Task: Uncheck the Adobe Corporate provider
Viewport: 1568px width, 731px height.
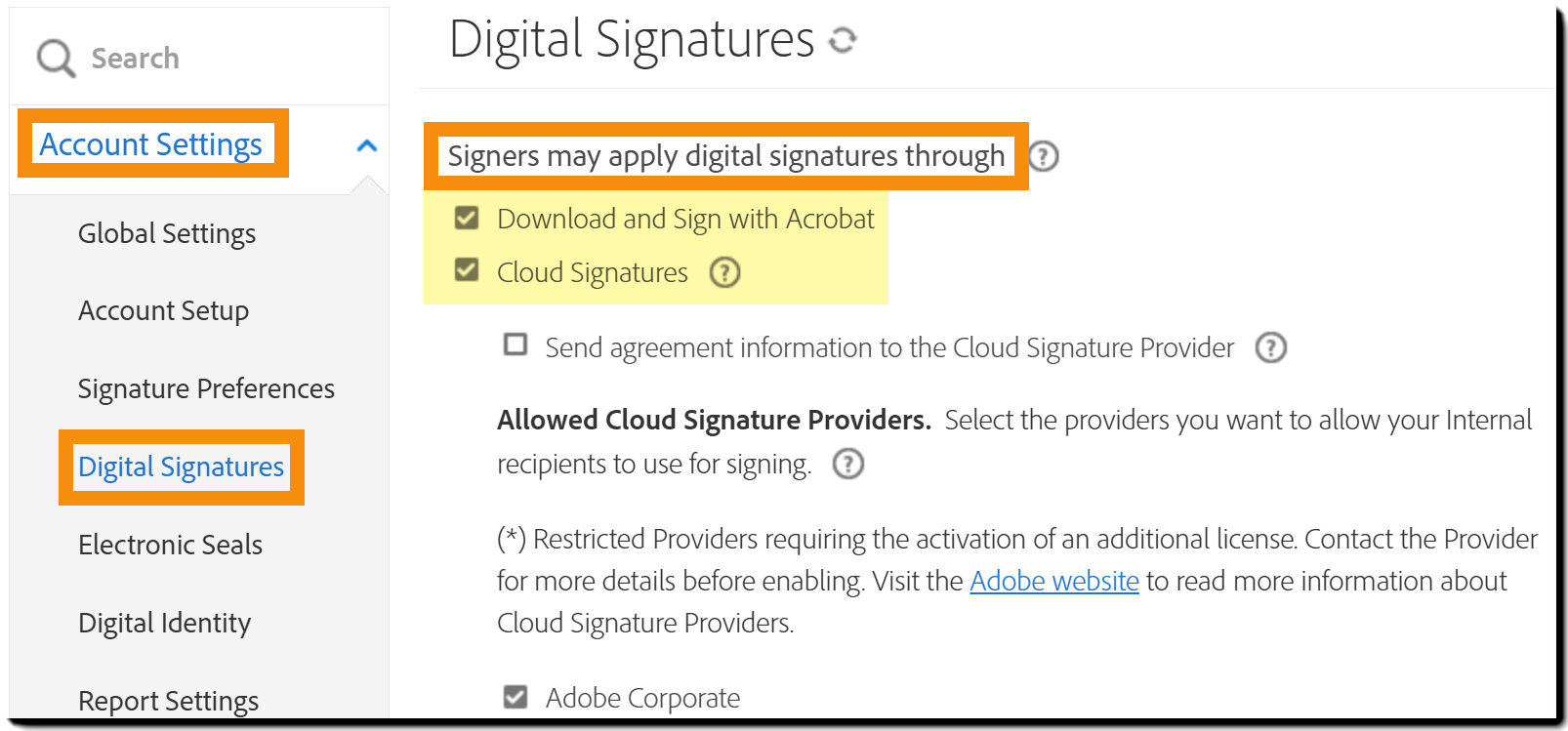Action: click(x=516, y=696)
